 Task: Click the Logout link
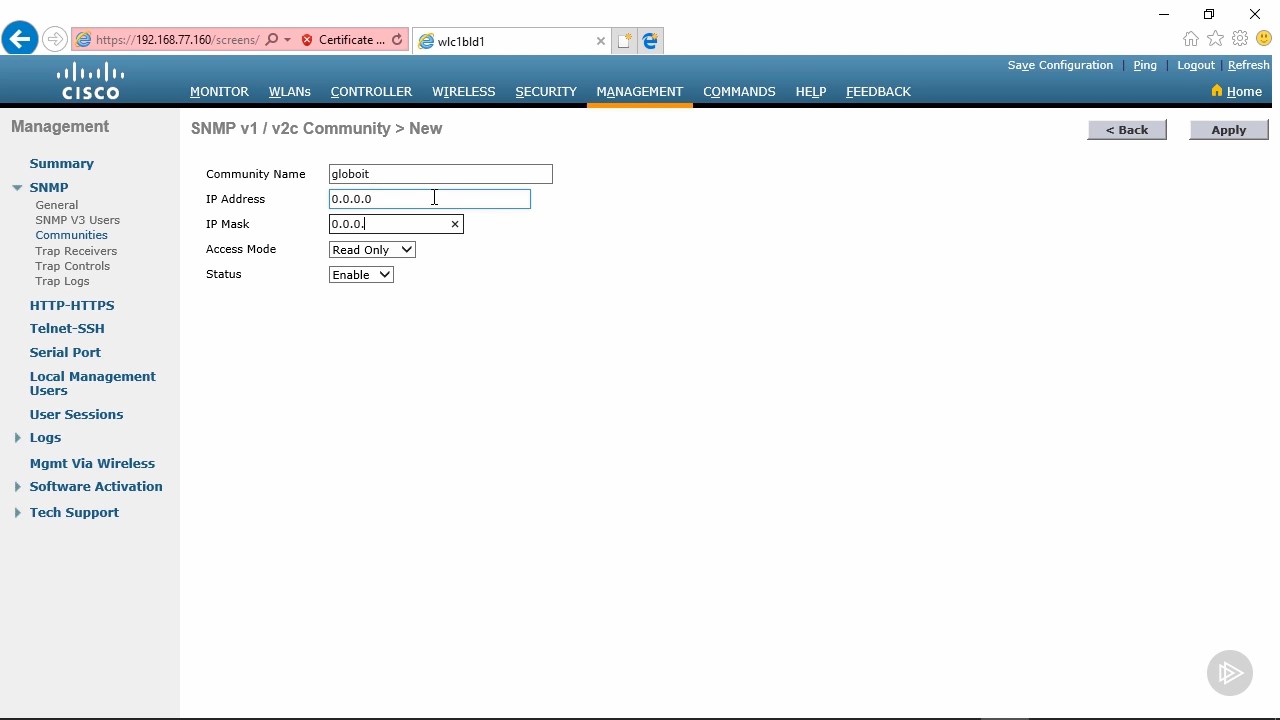[x=1196, y=65]
